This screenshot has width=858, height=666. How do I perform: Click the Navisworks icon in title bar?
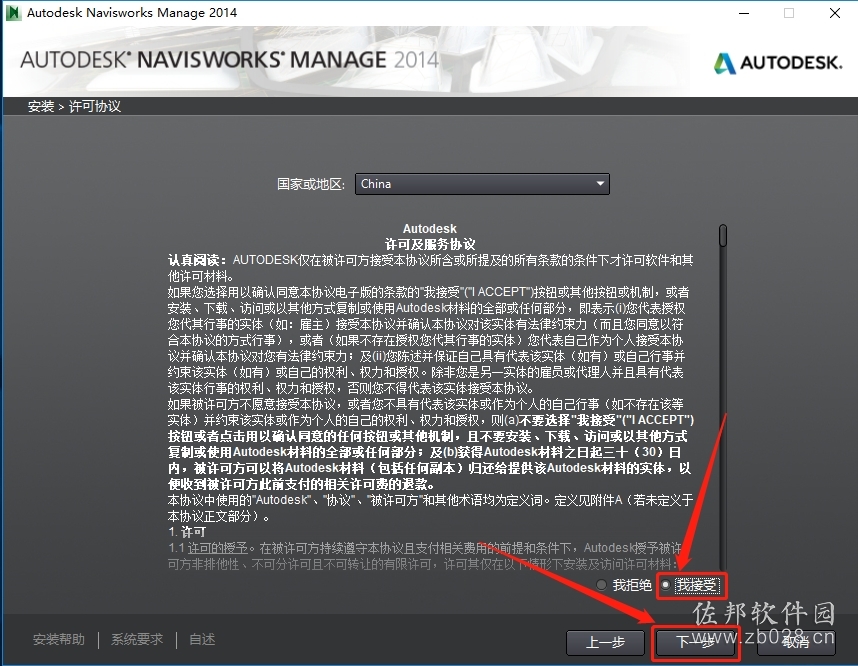click(x=13, y=13)
